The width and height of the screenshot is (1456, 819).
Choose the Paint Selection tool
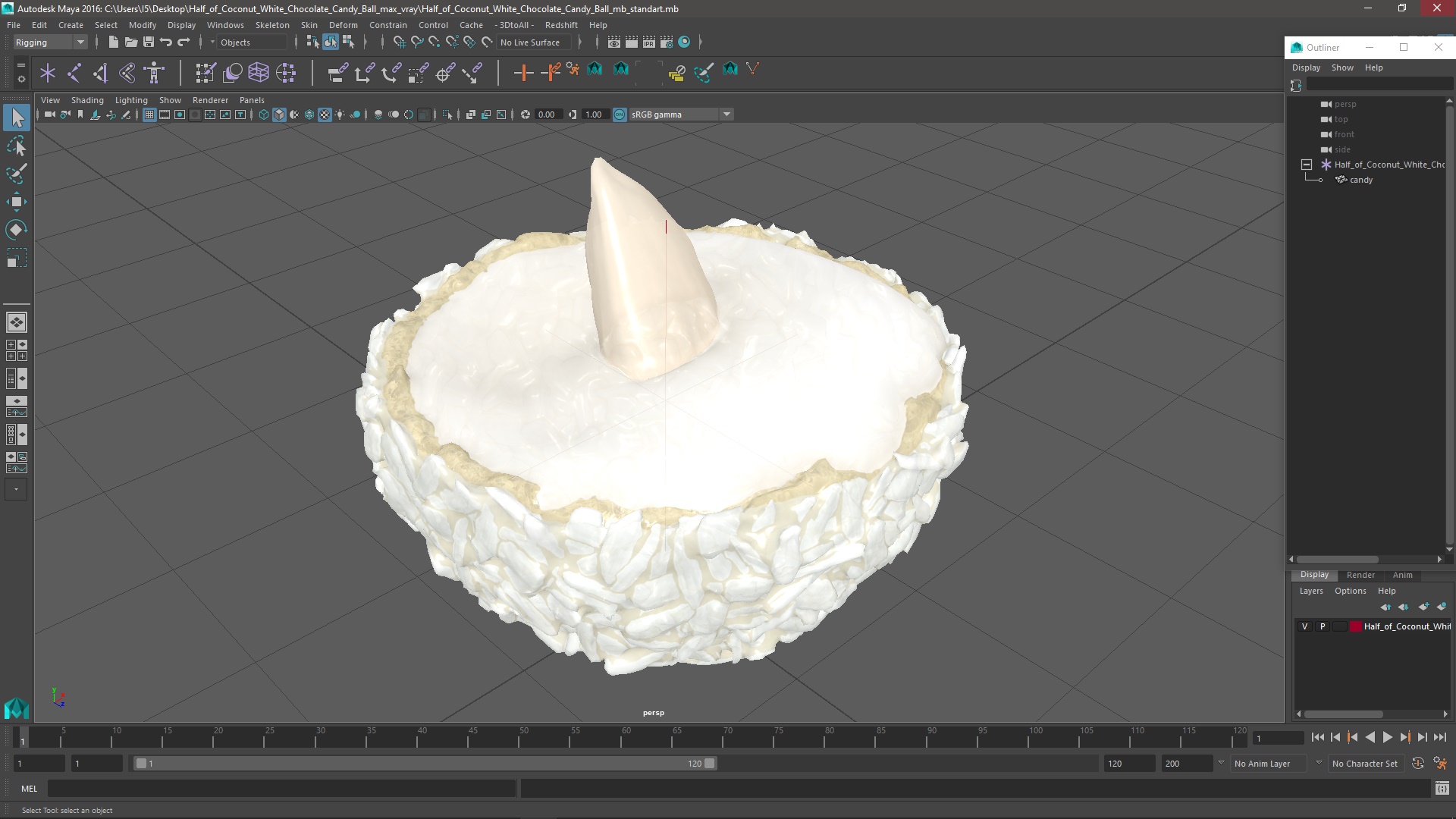(x=17, y=174)
